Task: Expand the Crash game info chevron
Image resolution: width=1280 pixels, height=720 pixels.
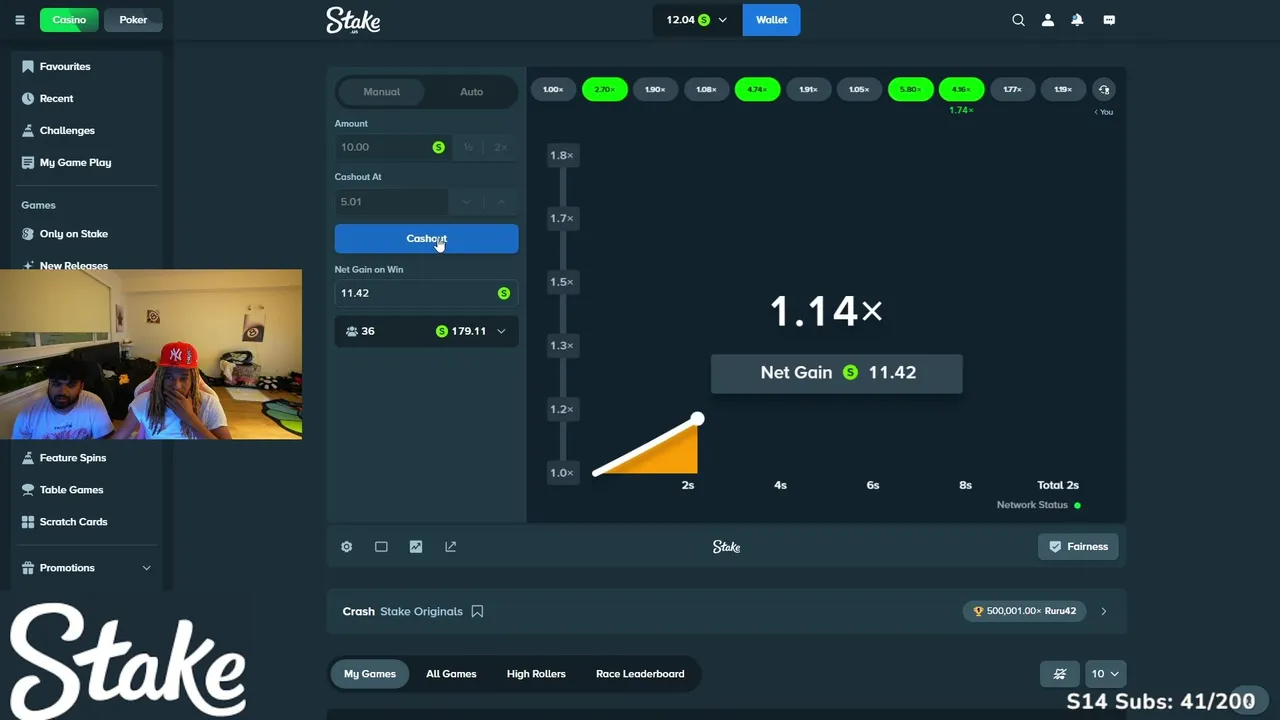Action: coord(1104,611)
